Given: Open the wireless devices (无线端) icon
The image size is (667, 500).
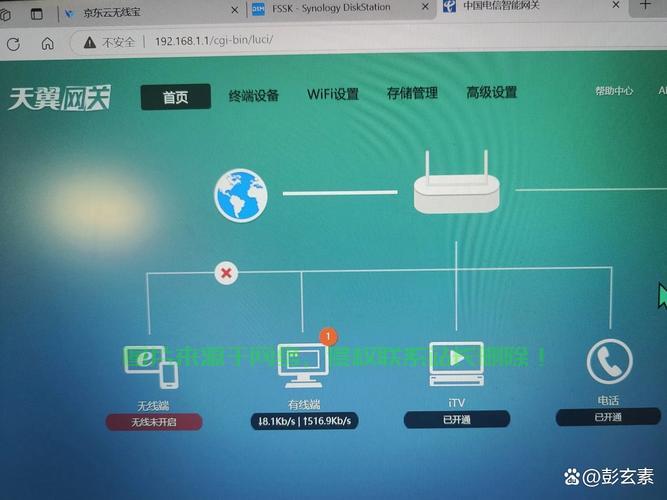Looking at the screenshot, I should coord(150,367).
